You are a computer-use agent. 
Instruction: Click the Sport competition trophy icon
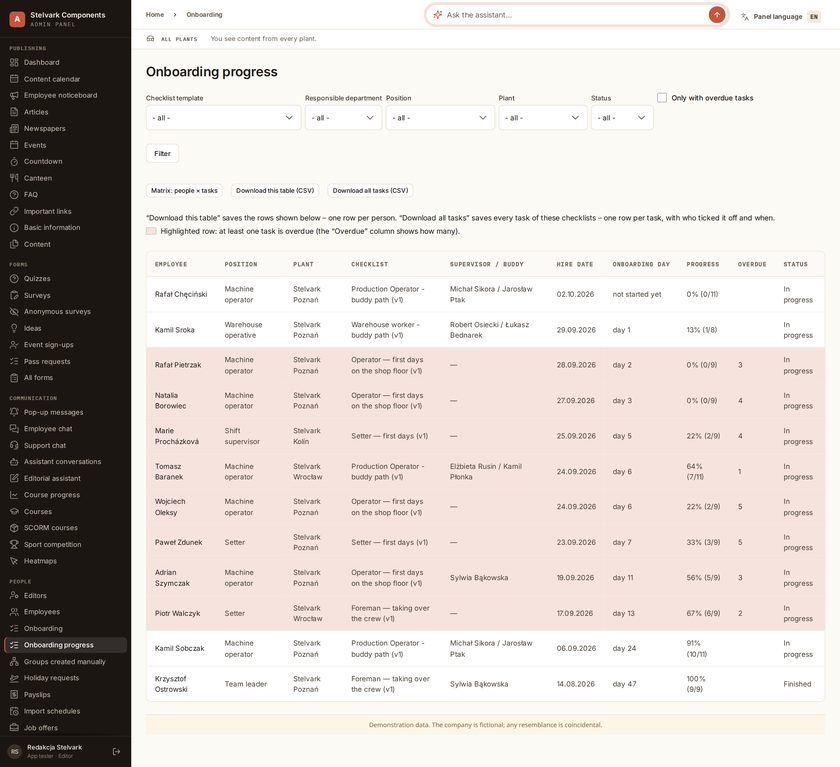pos(14,545)
